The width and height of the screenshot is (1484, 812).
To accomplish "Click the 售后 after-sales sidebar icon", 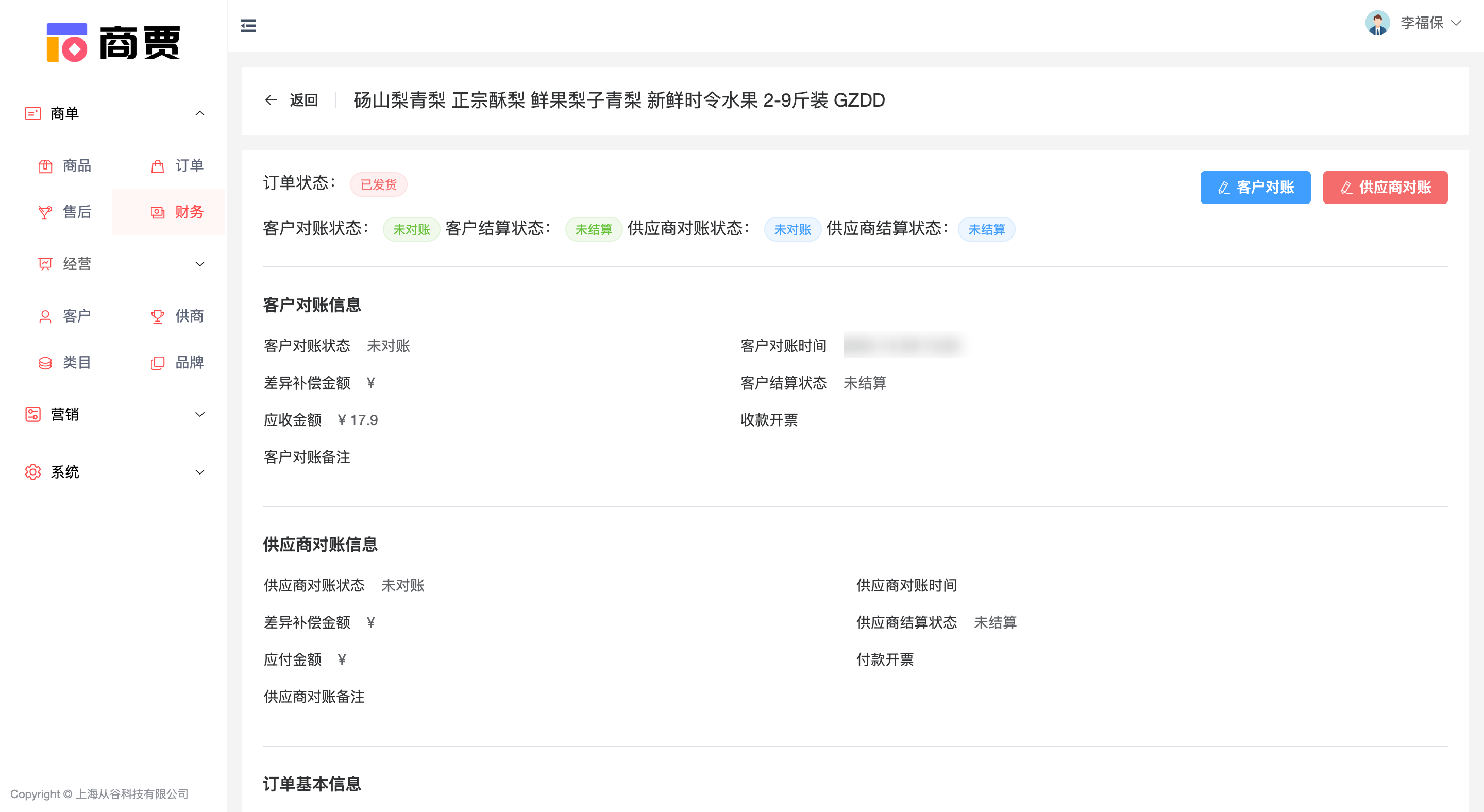I will click(45, 212).
